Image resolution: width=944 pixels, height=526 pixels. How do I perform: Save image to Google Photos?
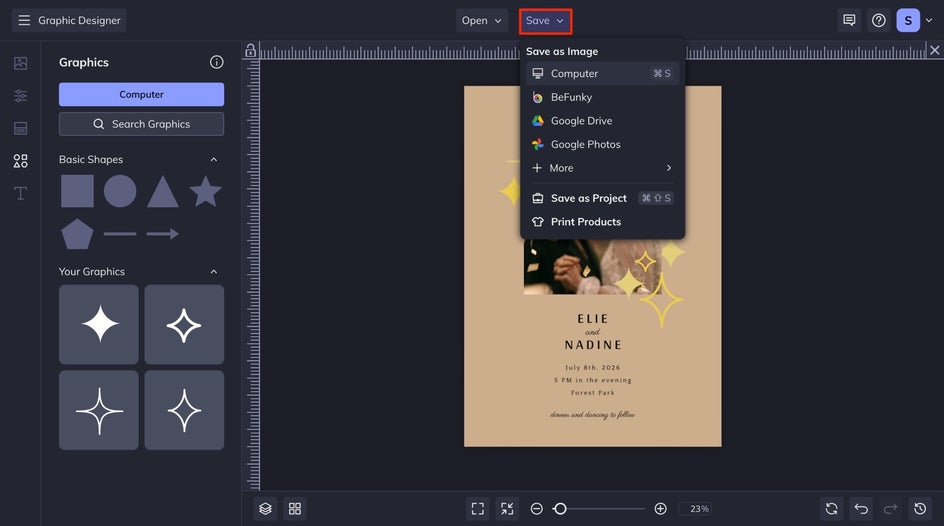[x=602, y=144]
